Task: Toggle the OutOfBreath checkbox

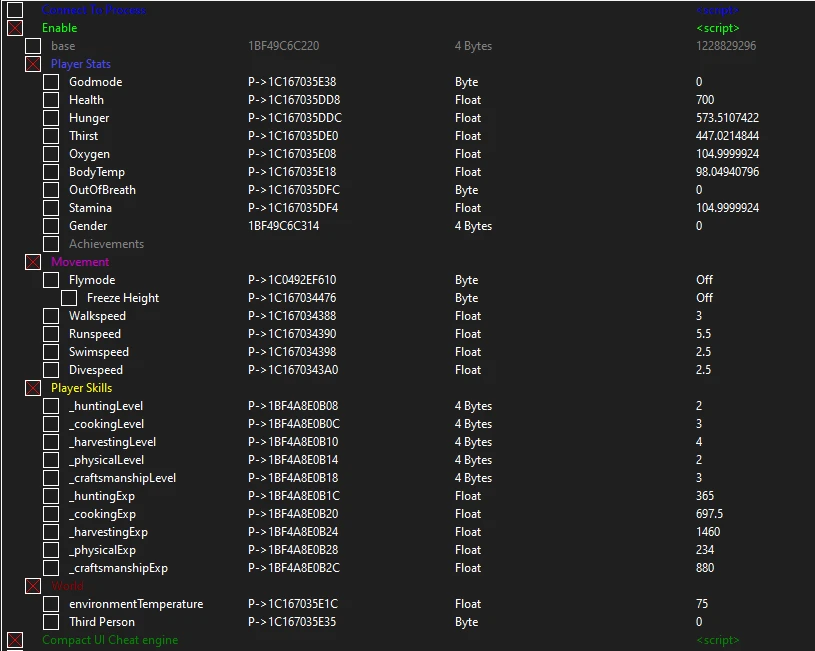Action: [x=51, y=190]
